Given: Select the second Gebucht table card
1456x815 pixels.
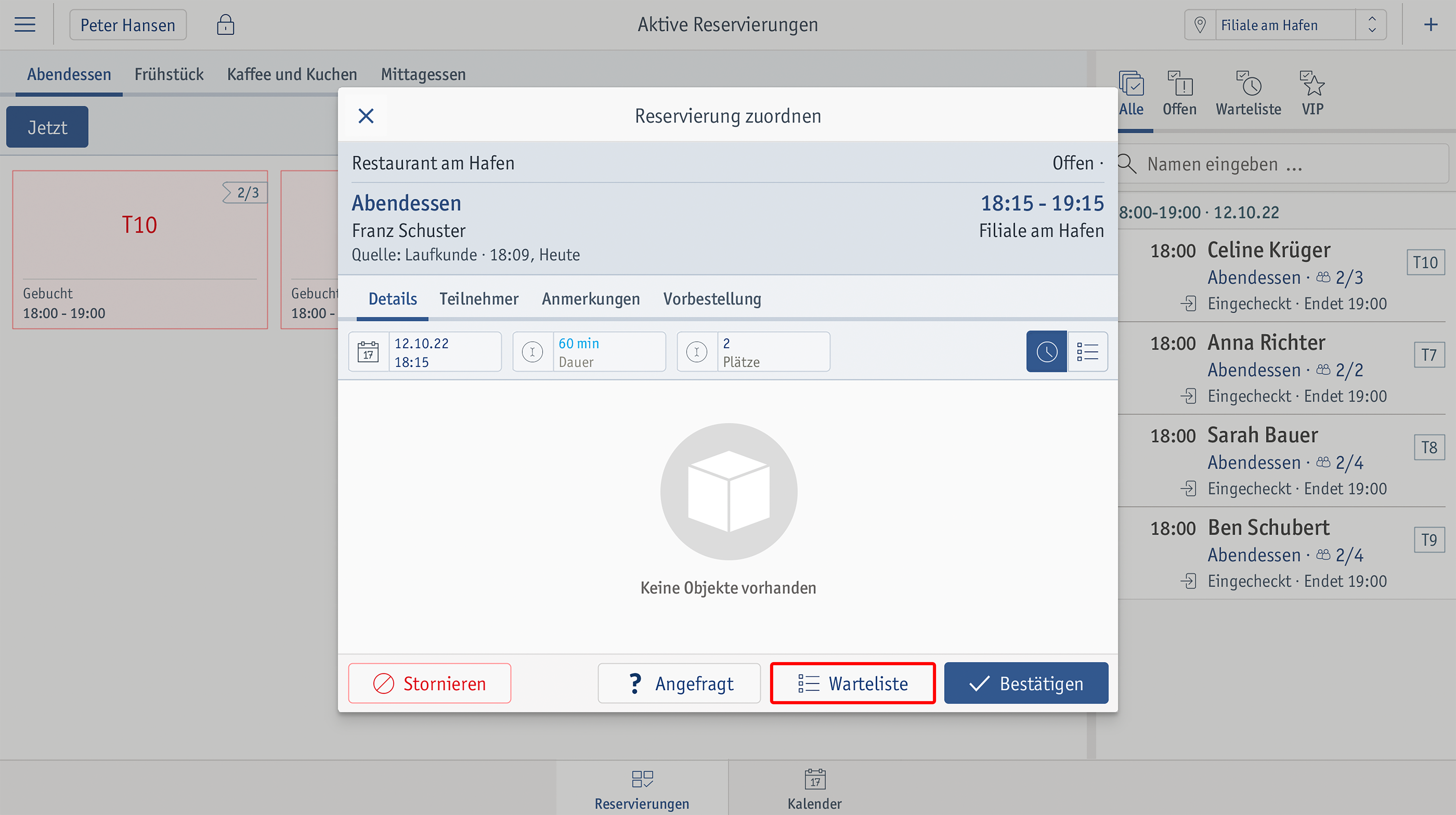Looking at the screenshot, I should pos(310,250).
